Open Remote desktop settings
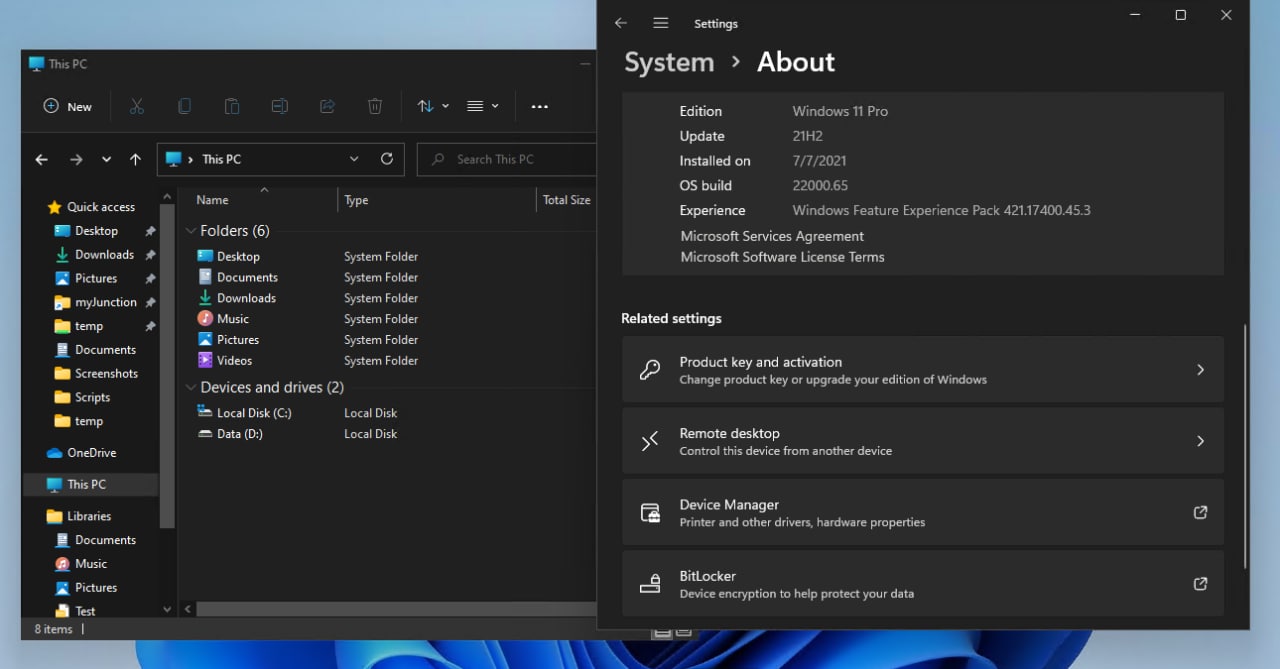 click(x=922, y=441)
